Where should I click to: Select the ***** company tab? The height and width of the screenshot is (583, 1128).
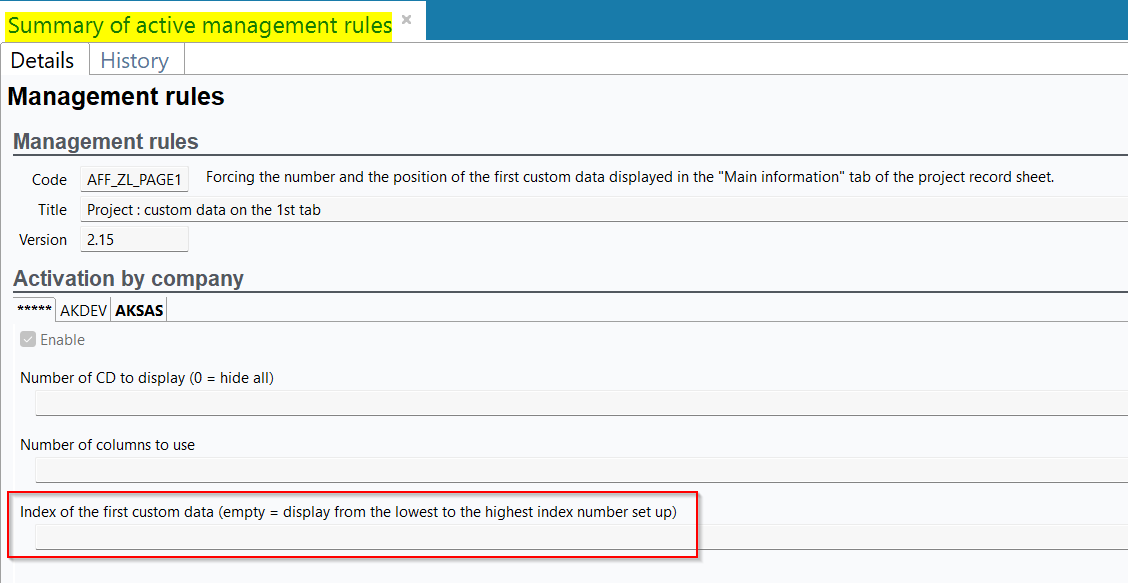click(34, 310)
